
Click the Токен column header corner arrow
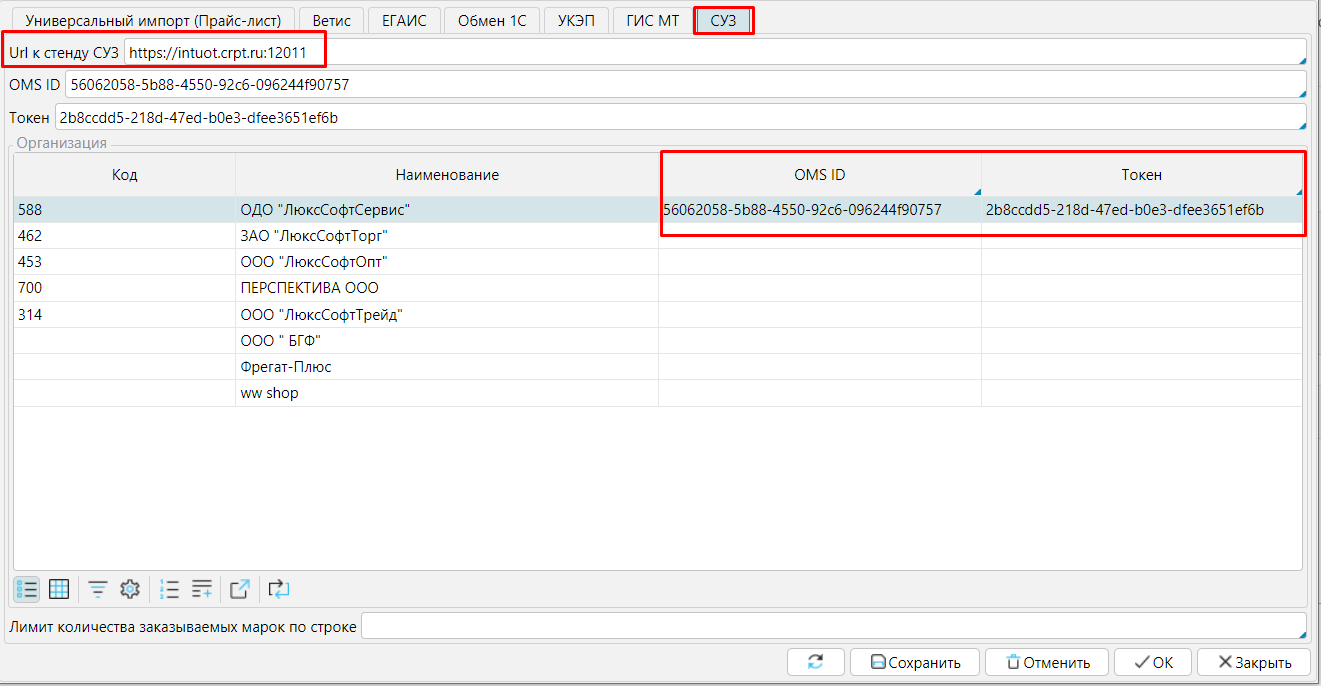[1298, 191]
